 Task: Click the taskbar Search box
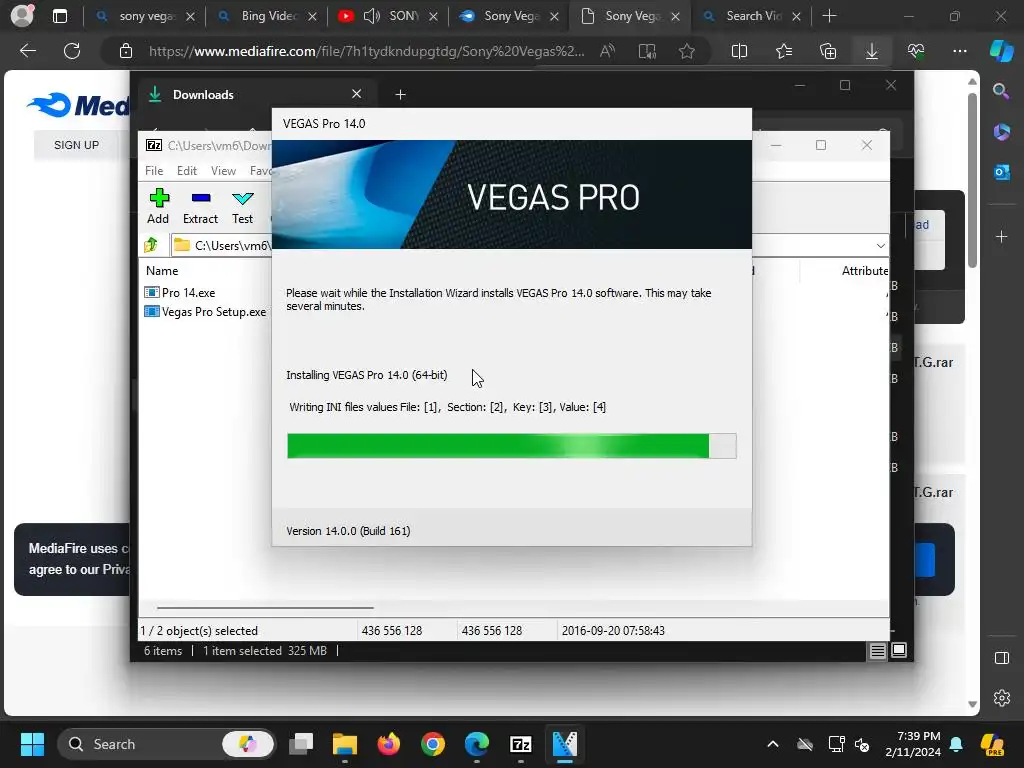point(167,744)
